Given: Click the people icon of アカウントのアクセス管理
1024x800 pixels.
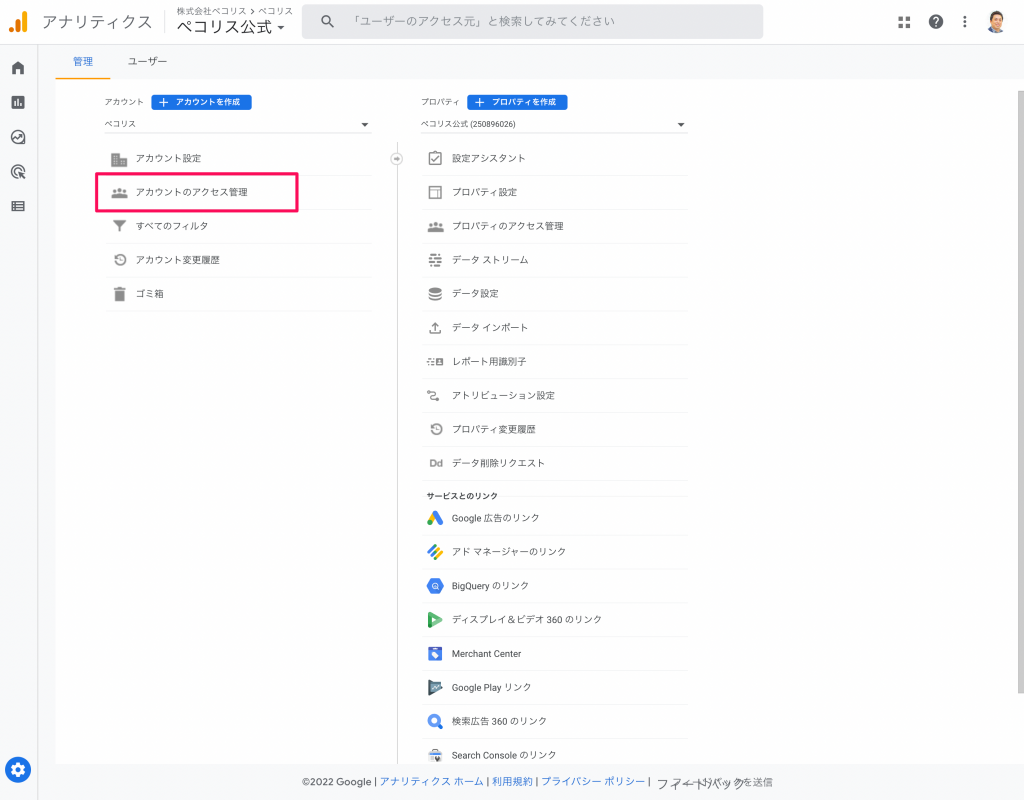Looking at the screenshot, I should point(119,193).
